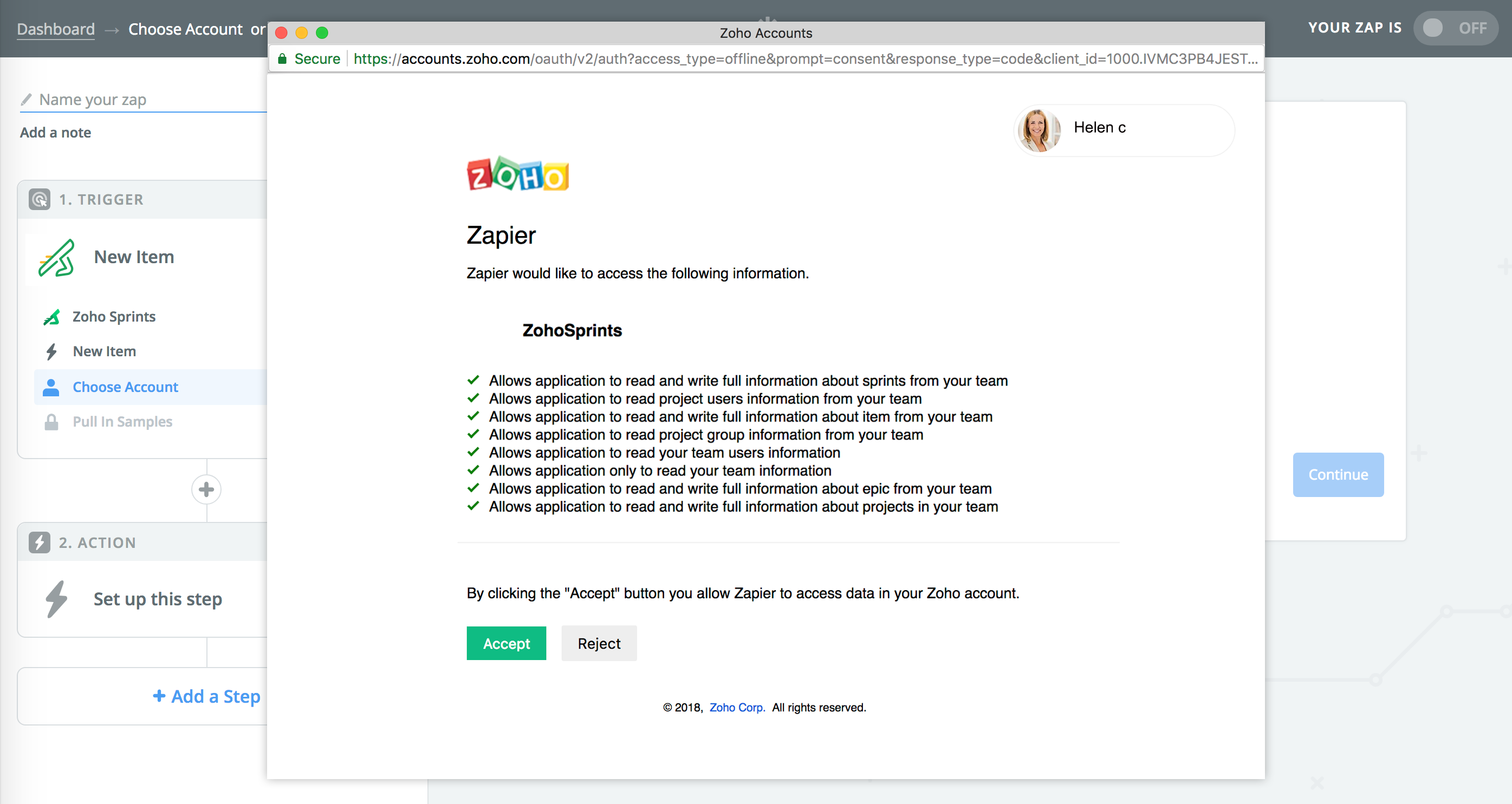Open the Choose Account step

[125, 387]
